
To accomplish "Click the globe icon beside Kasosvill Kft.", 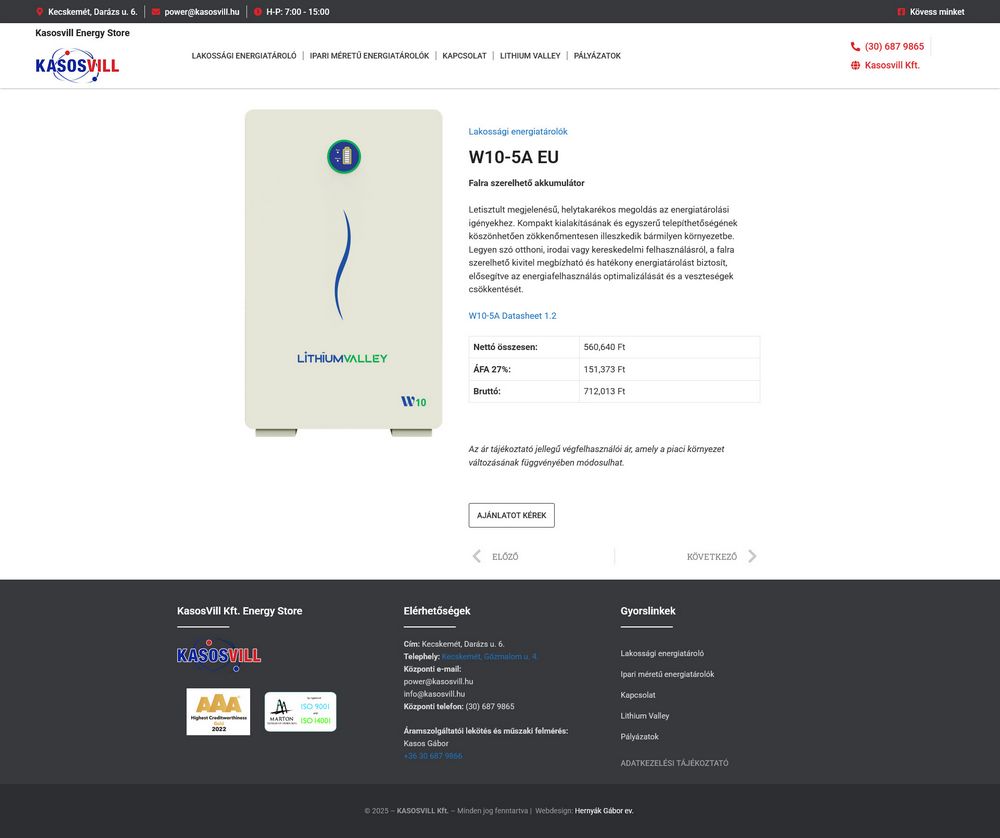I will click(855, 66).
